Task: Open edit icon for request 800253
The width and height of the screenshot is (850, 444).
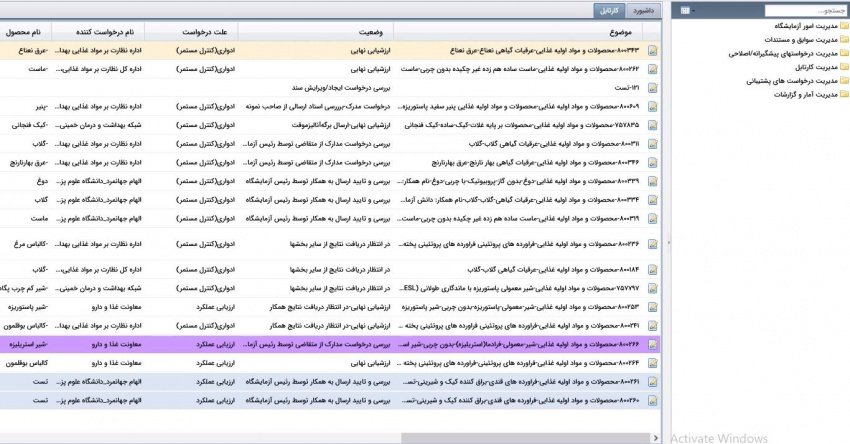Action: (653, 307)
